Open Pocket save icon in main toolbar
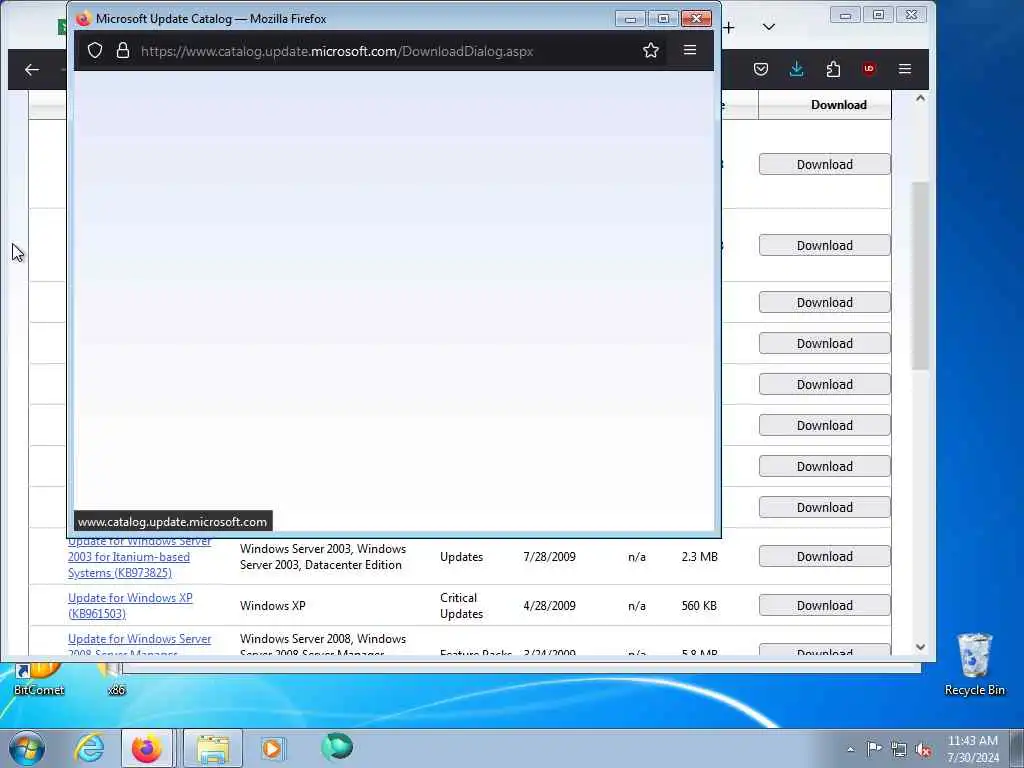Screen dimensions: 1024x768 pos(761,69)
